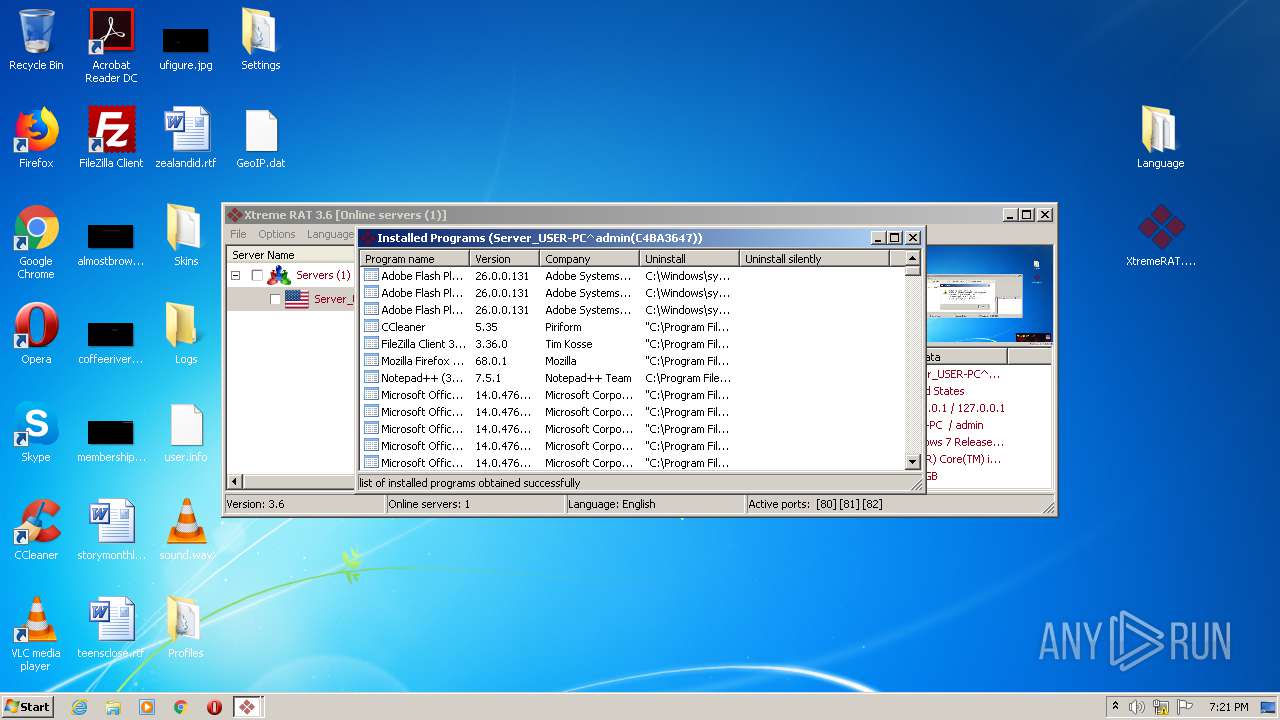Image resolution: width=1280 pixels, height=720 pixels.
Task: Open VLC media player shortcut
Action: [x=36, y=634]
